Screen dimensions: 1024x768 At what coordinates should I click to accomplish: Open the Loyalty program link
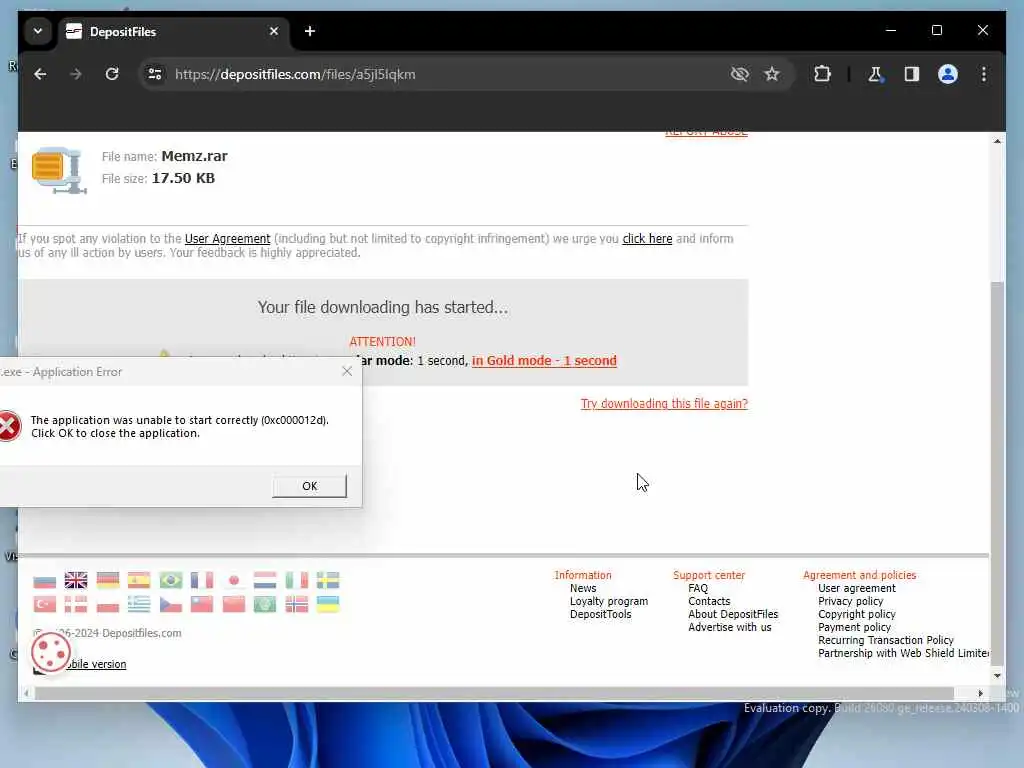tap(609, 601)
